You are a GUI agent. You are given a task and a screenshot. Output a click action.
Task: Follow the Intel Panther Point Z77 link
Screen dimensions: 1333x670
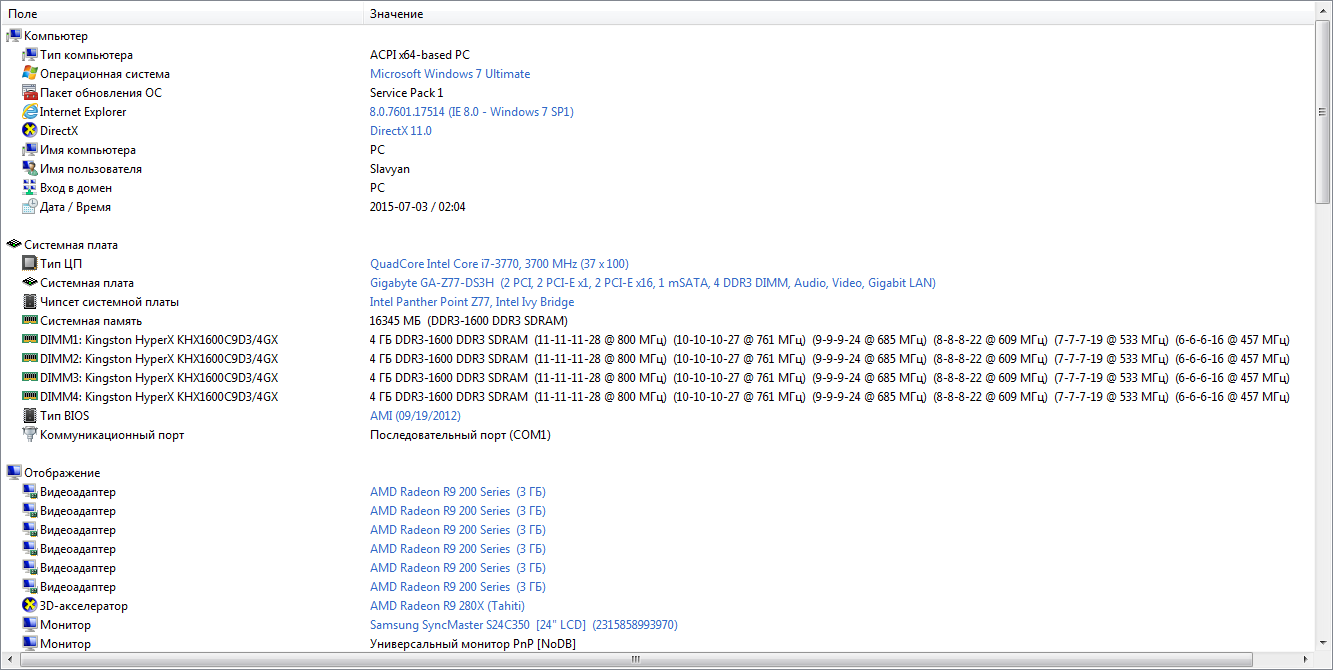472,302
